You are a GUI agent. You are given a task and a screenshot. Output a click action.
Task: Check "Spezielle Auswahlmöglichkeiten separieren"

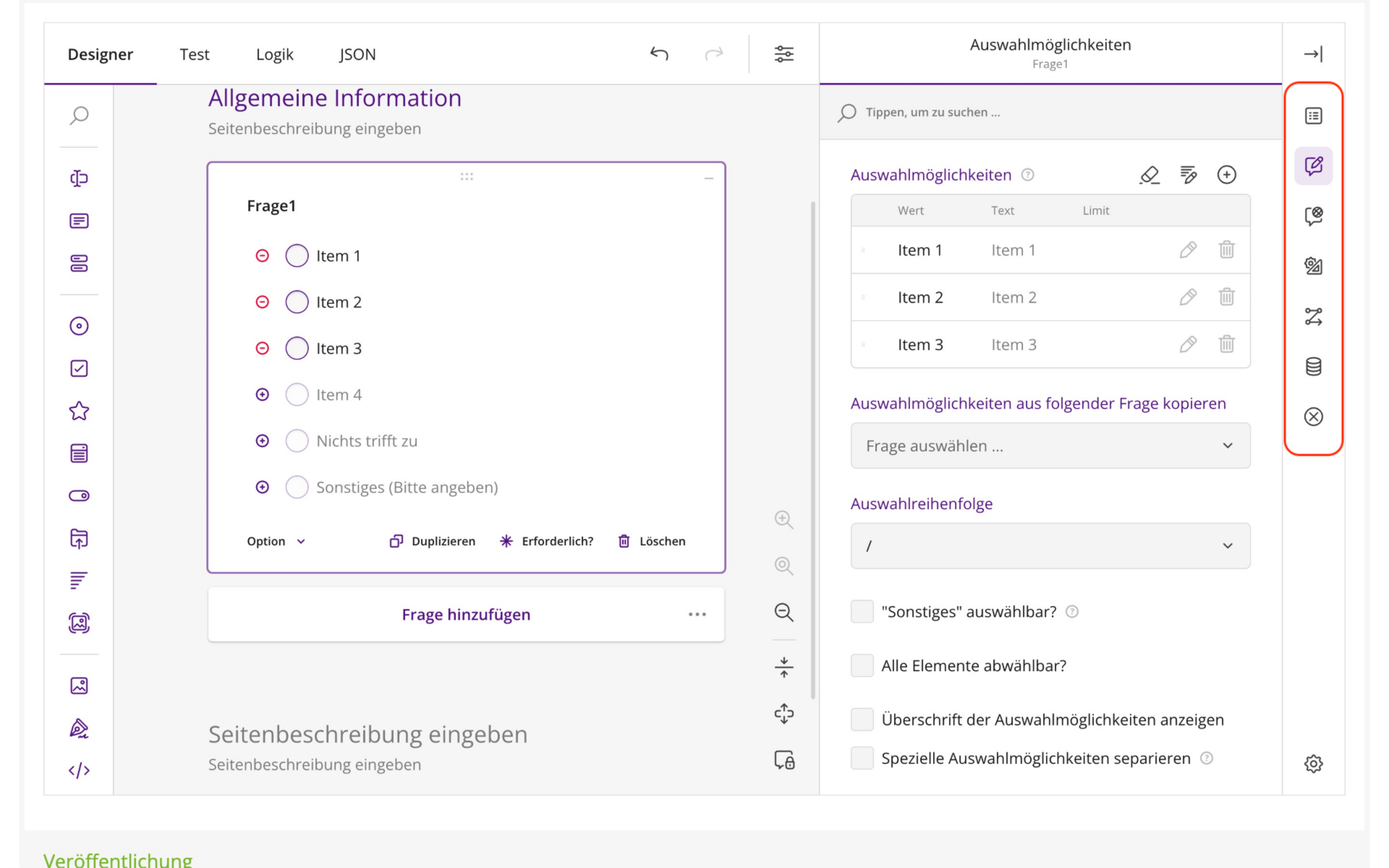(x=862, y=758)
